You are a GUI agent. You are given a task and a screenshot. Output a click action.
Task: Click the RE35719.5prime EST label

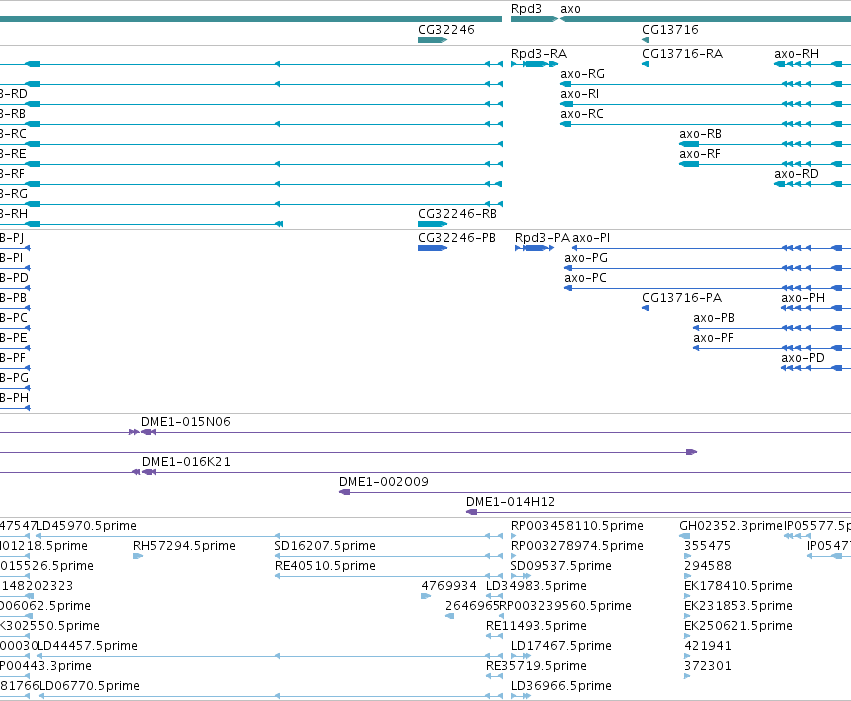(536, 666)
